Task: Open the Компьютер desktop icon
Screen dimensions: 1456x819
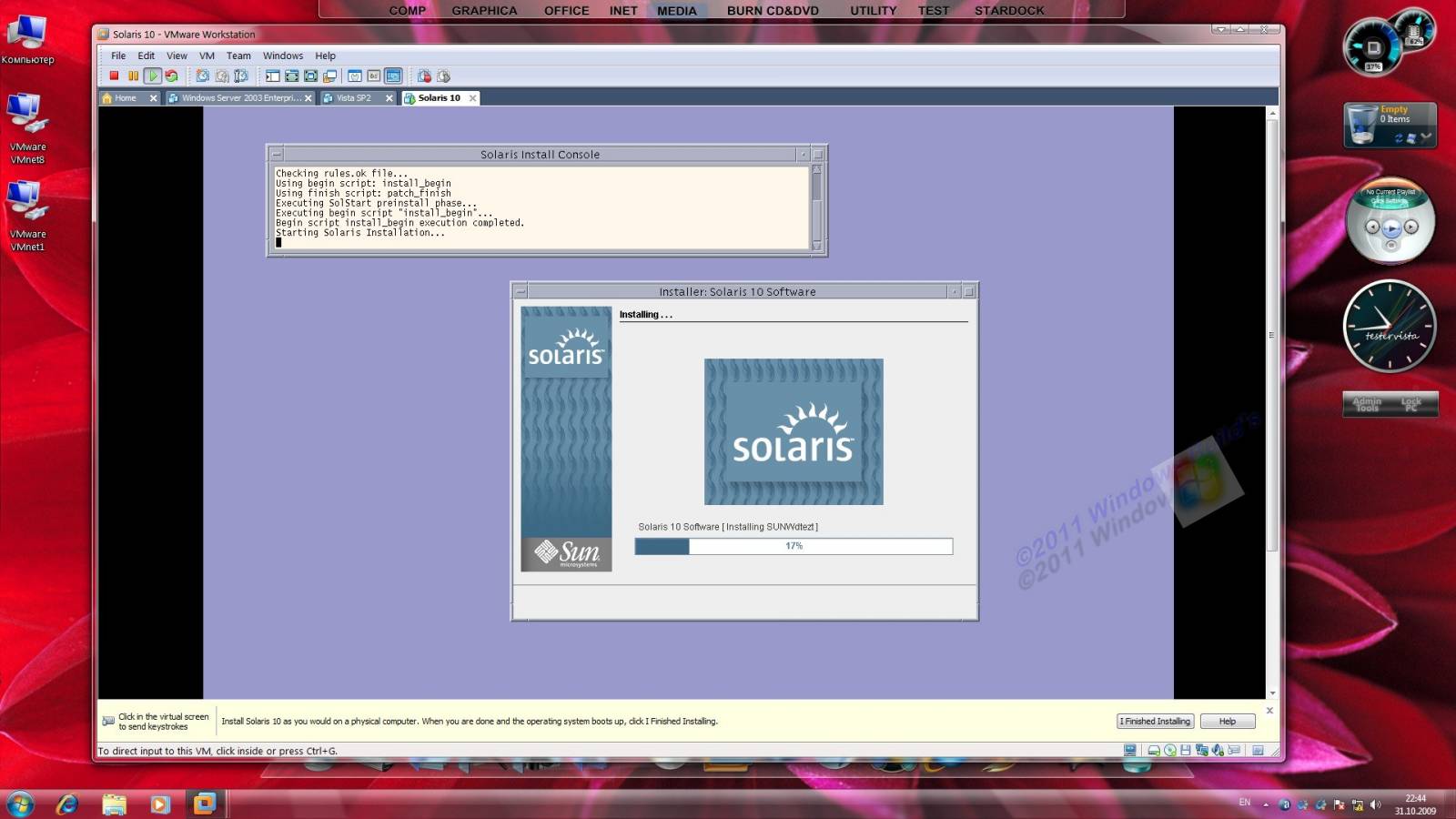Action: click(27, 40)
